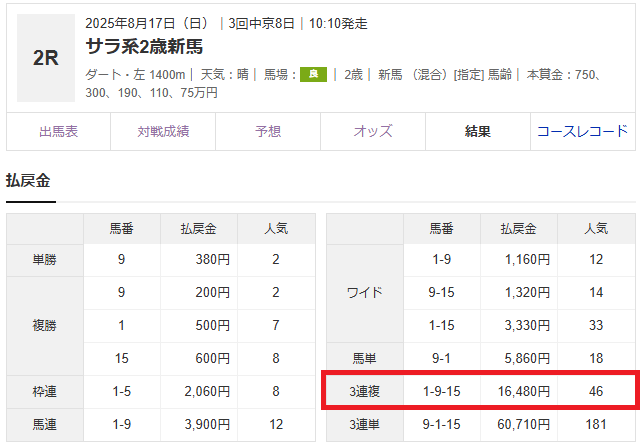Click the race title サラ系2歳新馬
The image size is (642, 445).
(x=143, y=47)
